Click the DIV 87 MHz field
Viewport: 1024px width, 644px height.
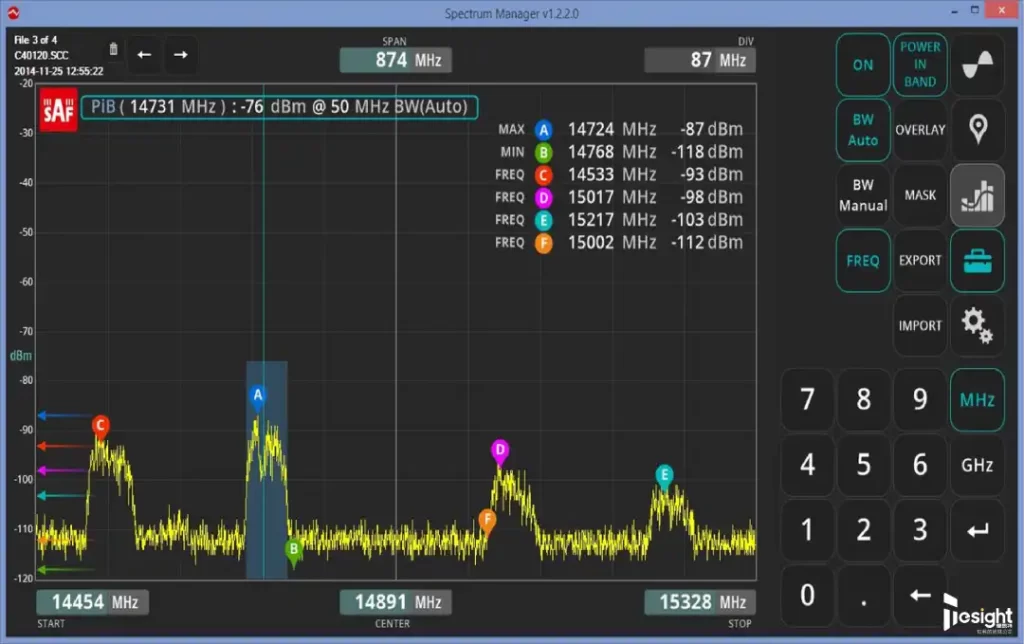(x=700, y=60)
